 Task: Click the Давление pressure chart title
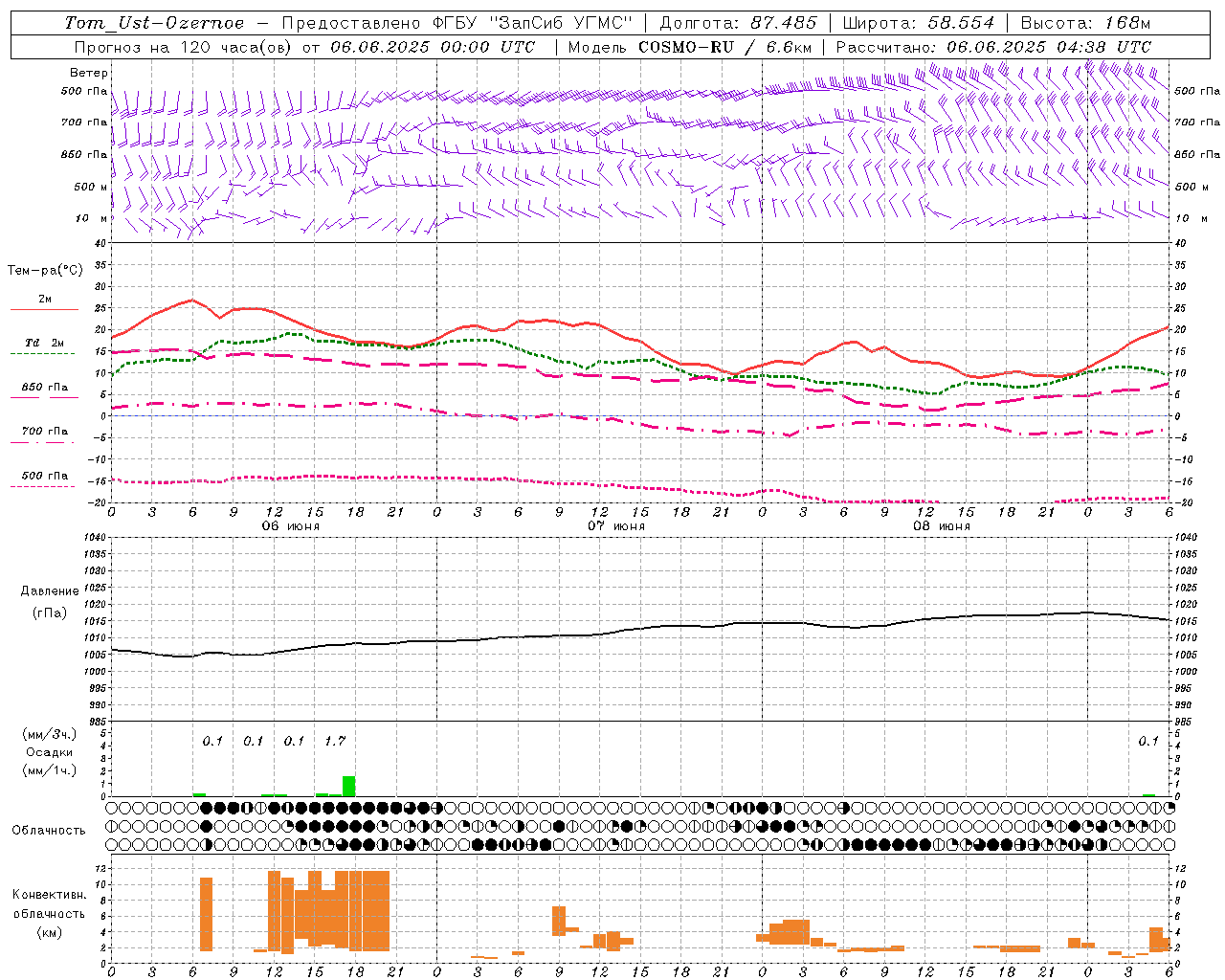pyautogui.click(x=49, y=591)
